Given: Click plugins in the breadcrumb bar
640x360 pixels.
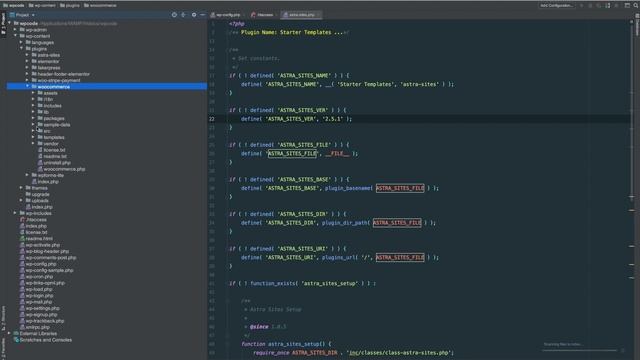Looking at the screenshot, I should 70,5.
